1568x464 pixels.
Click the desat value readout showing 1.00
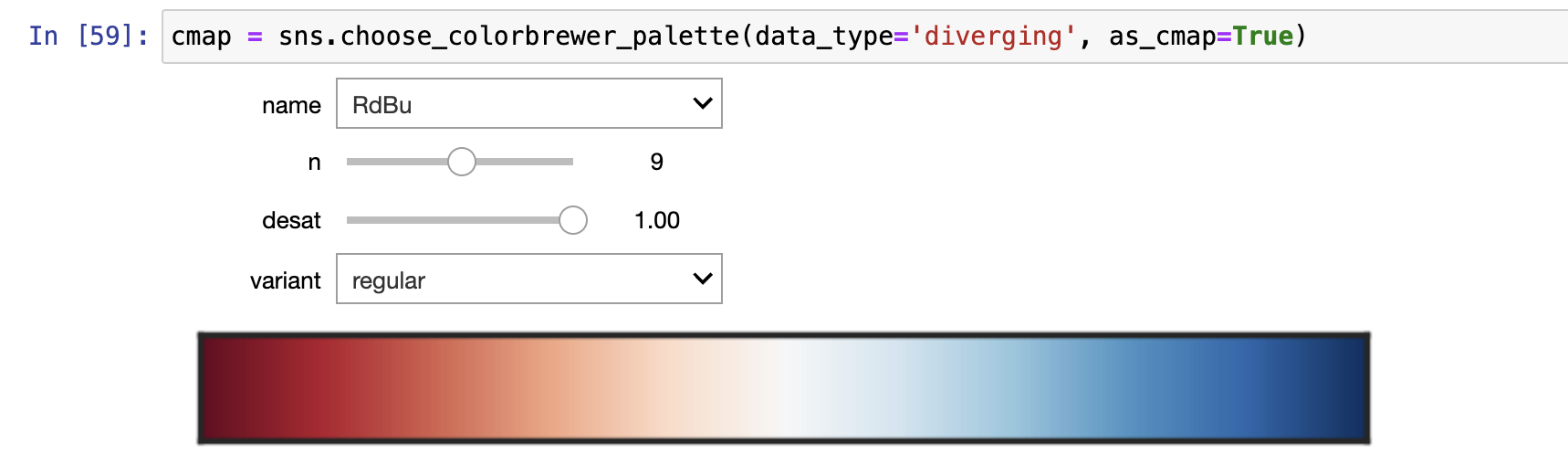pyautogui.click(x=657, y=221)
